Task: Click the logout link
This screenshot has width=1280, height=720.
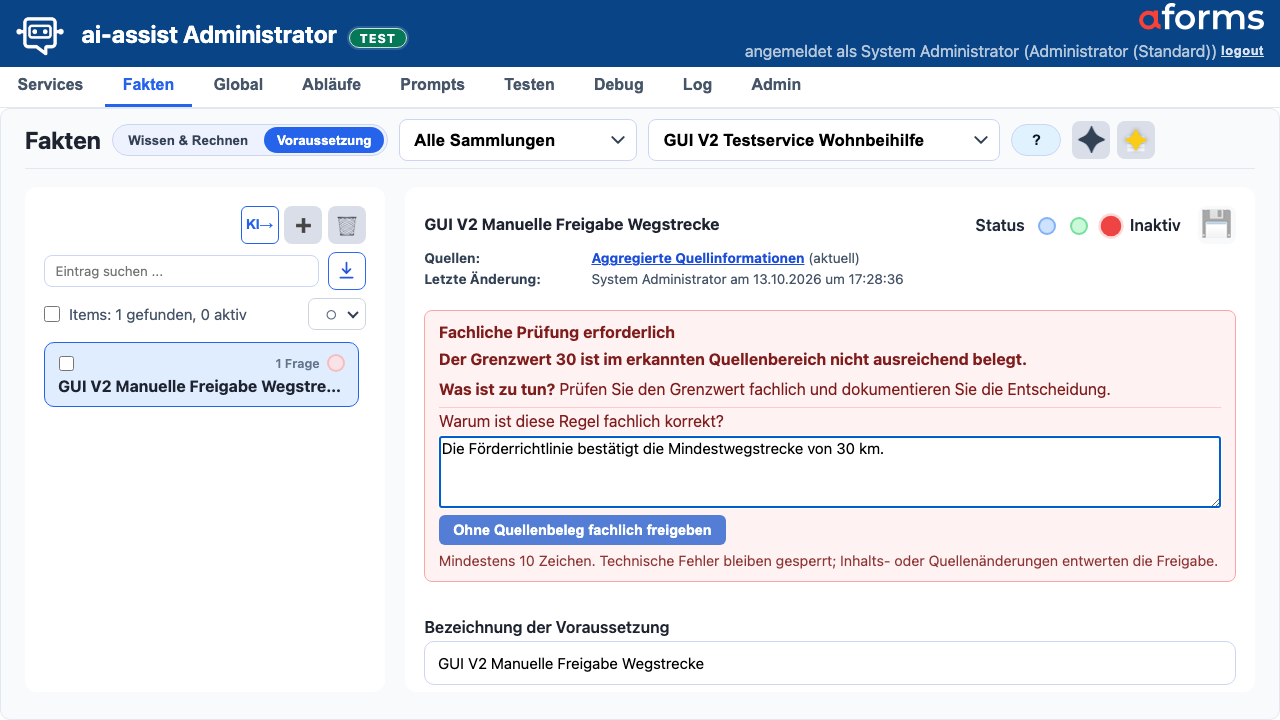Action: [x=1242, y=51]
